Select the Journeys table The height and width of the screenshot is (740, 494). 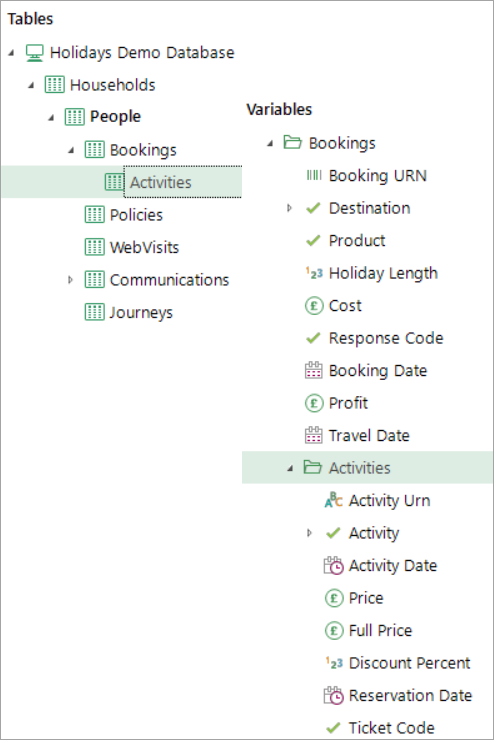point(128,312)
